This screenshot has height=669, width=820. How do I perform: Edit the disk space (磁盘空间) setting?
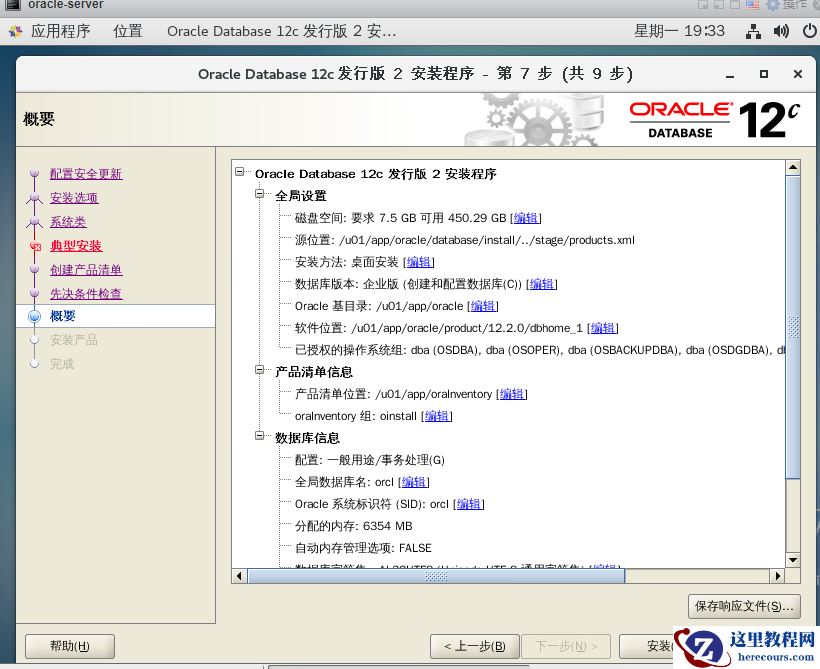[526, 218]
